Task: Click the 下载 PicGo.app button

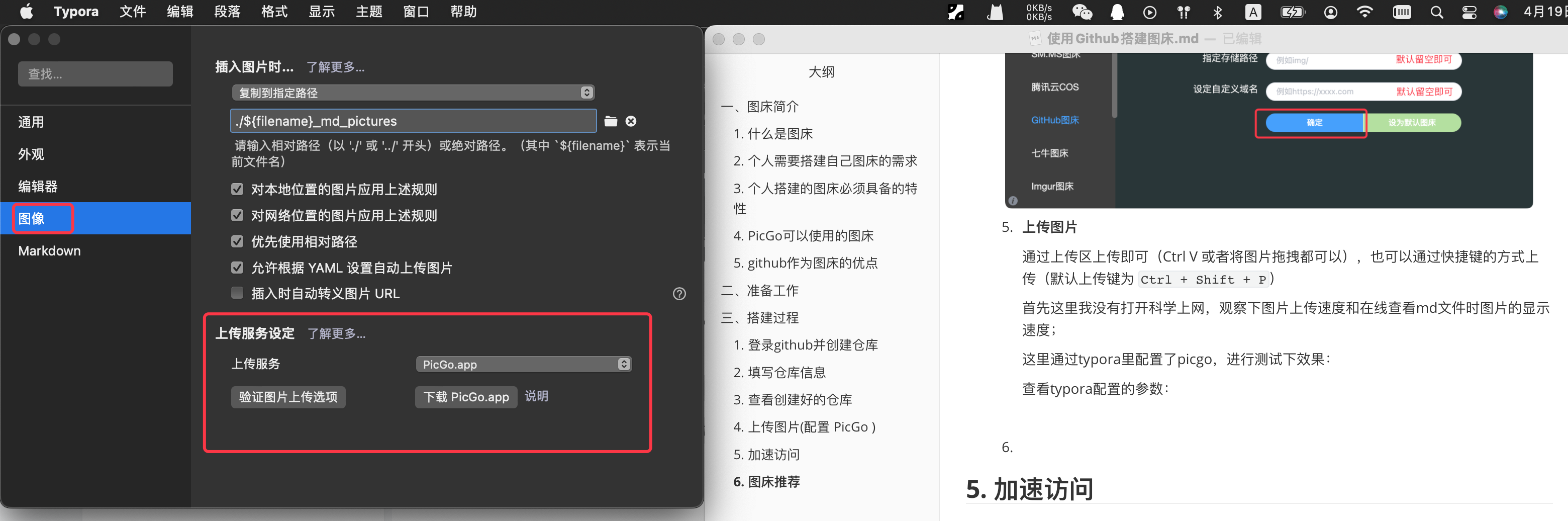Action: coord(466,397)
